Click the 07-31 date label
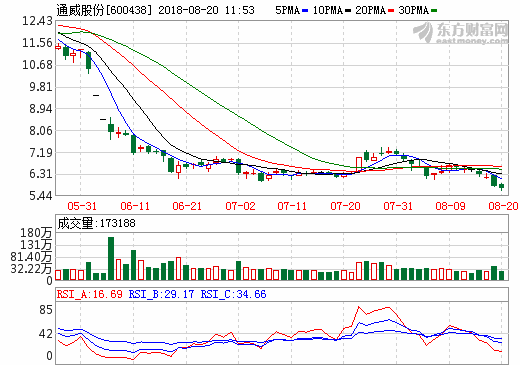 tap(398, 206)
